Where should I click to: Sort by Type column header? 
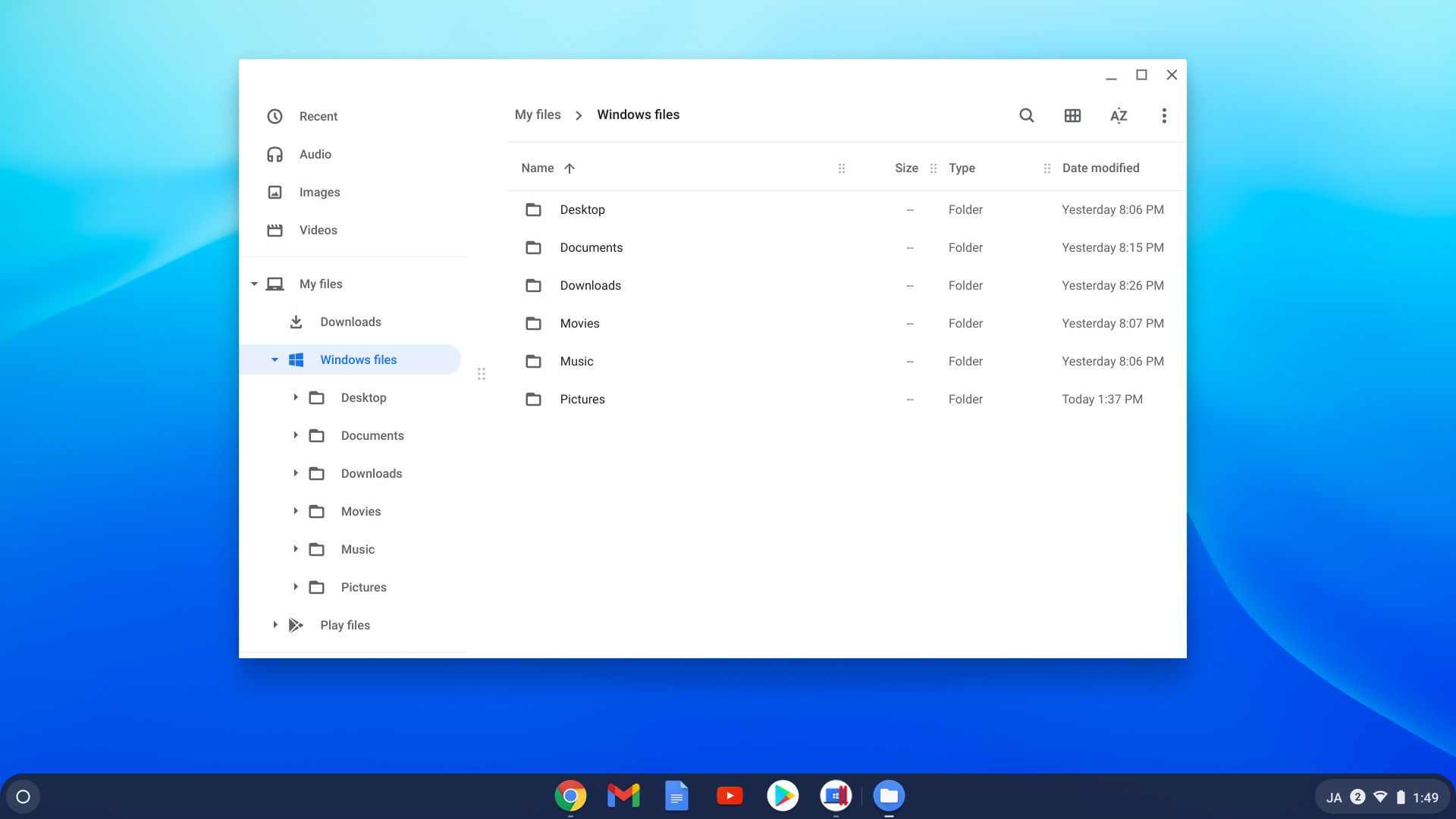[962, 168]
